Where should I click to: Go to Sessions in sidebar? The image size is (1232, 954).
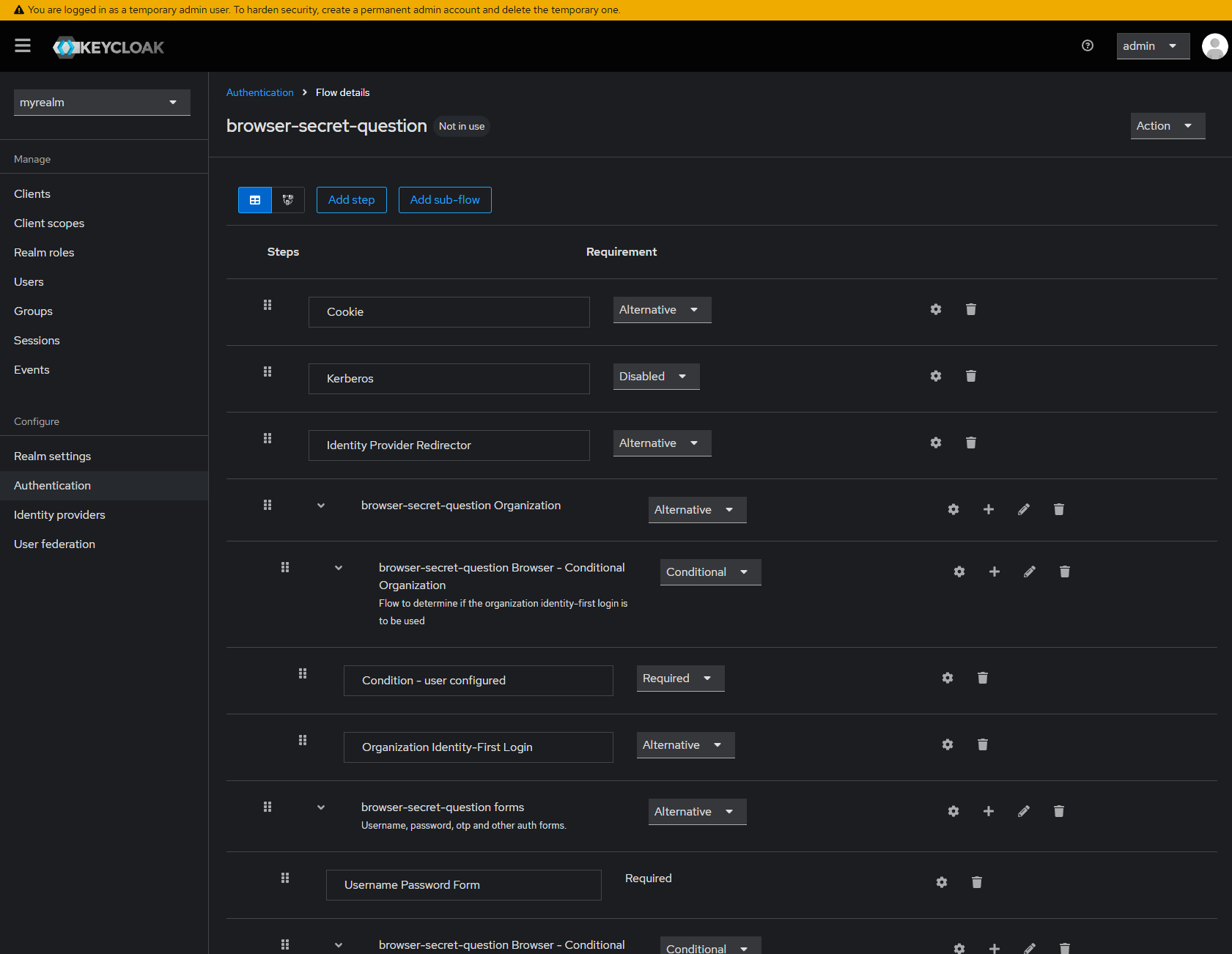click(104, 341)
